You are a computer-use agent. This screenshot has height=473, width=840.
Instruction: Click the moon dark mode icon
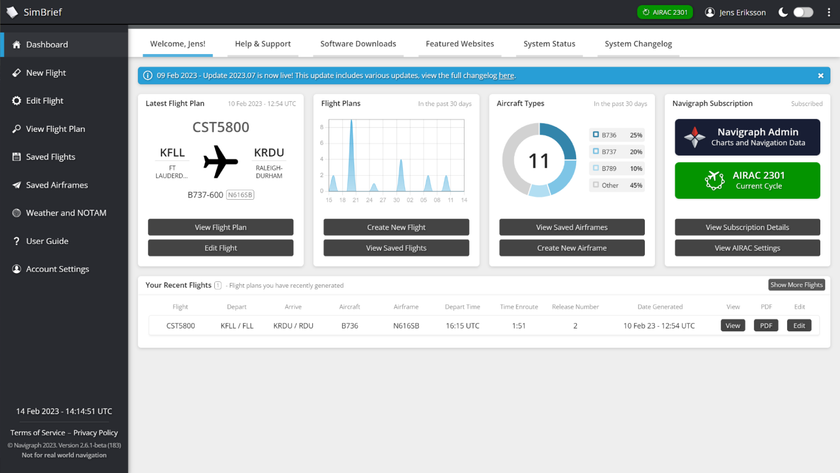(x=783, y=12)
